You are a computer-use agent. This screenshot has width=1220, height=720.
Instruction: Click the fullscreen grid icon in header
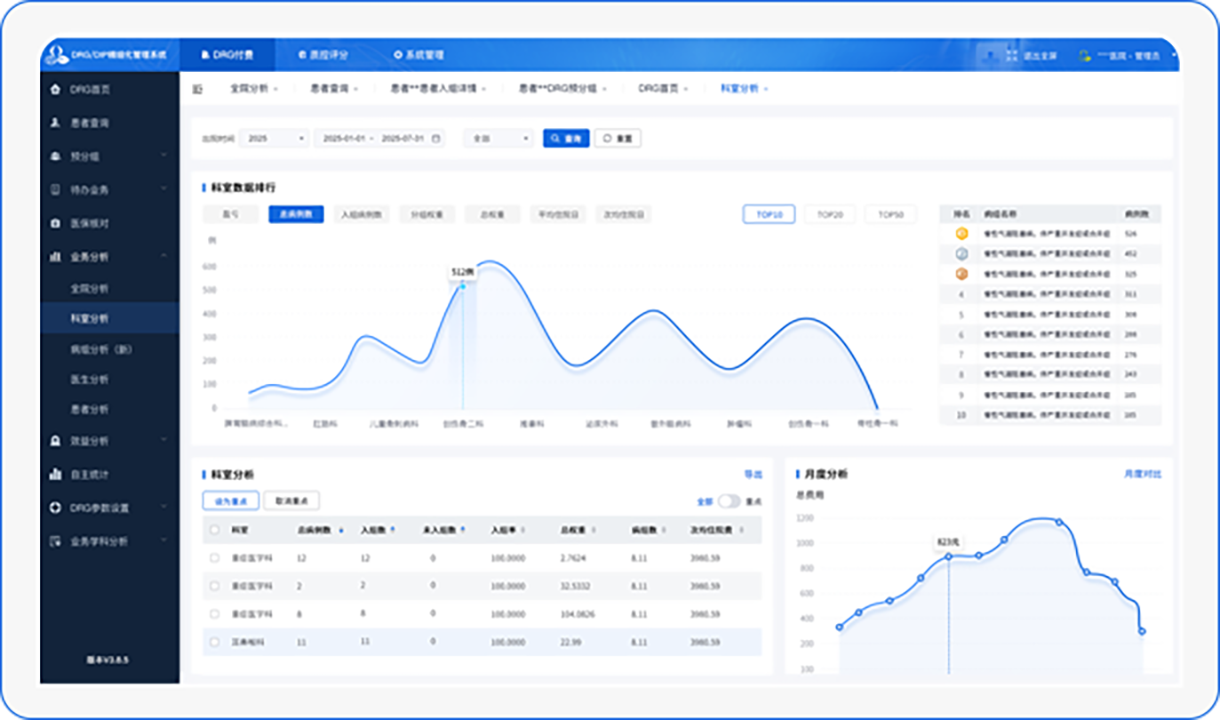[x=1011, y=55]
